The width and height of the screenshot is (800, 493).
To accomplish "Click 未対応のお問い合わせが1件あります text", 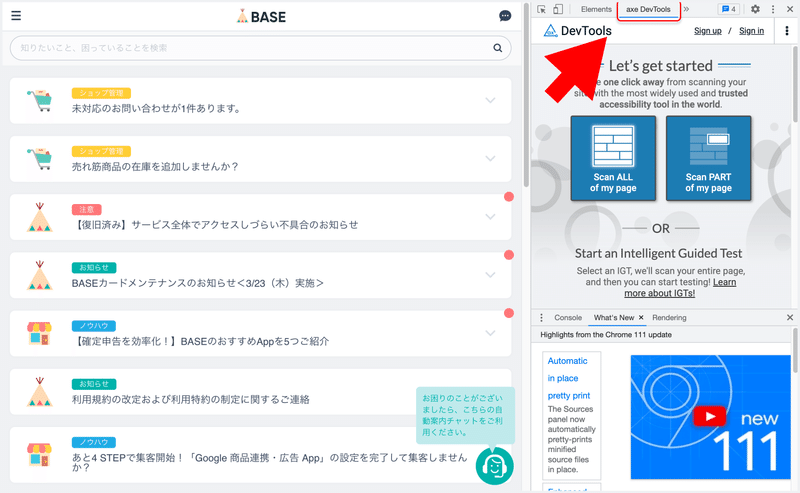I will 156,108.
